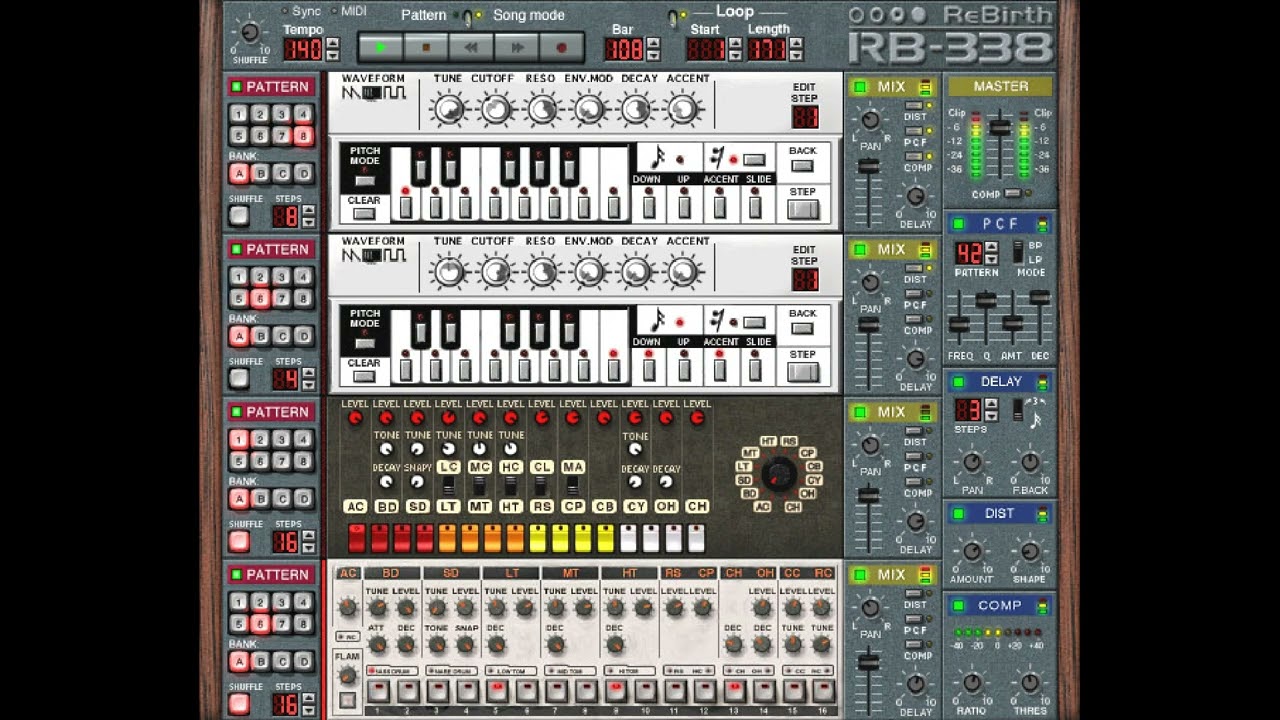Start playback with the green play button
The width and height of the screenshot is (1280, 720).
379,47
